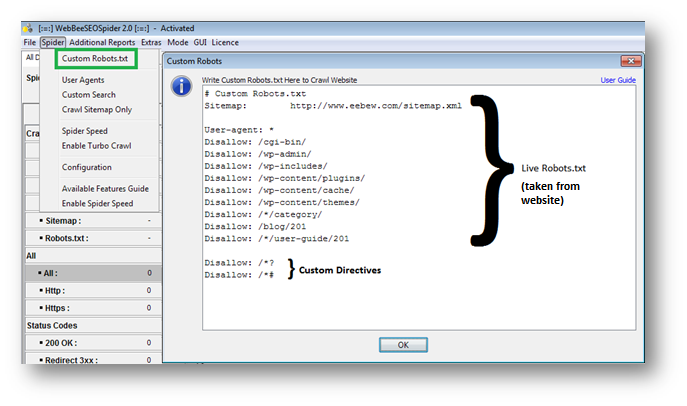Choose Crawl Sitemap Only option

point(97,109)
